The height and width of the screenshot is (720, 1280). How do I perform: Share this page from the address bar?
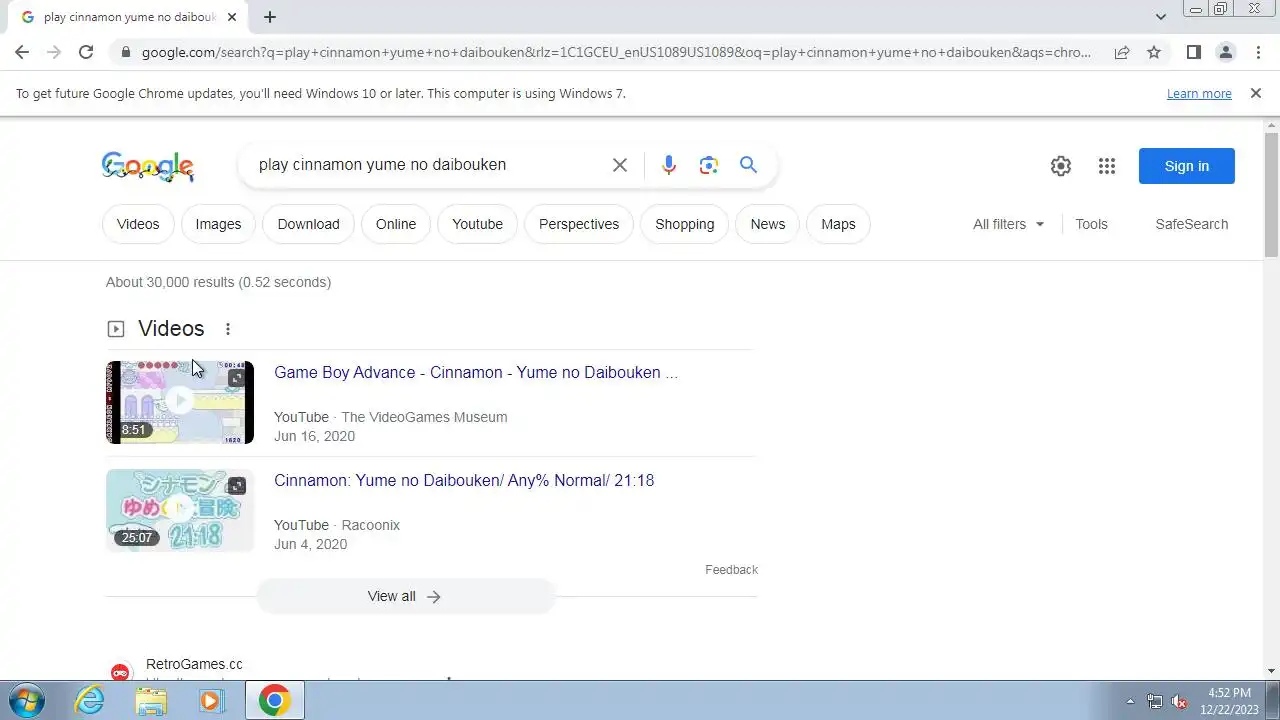coord(1122,52)
